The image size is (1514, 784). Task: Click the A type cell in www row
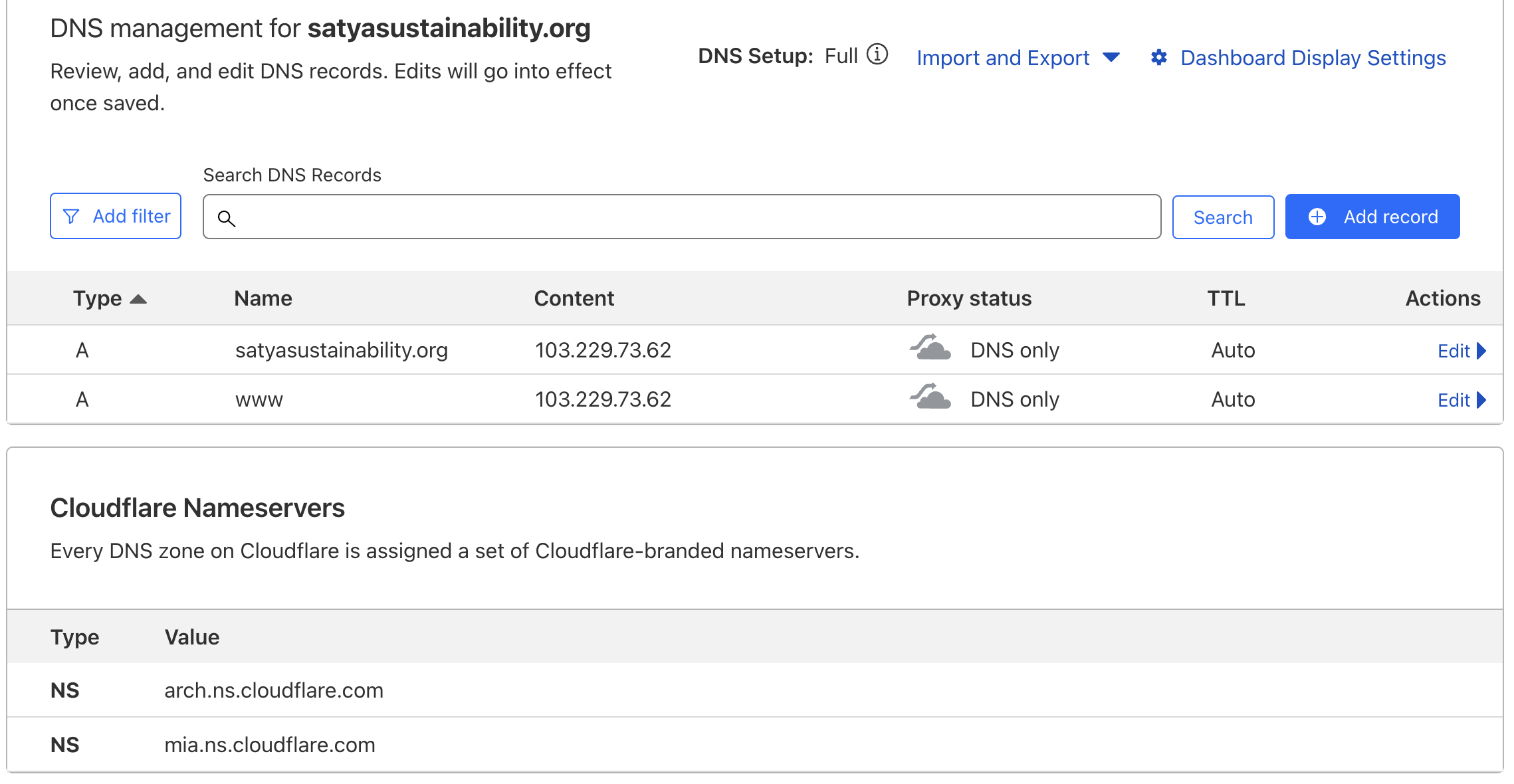click(x=82, y=399)
